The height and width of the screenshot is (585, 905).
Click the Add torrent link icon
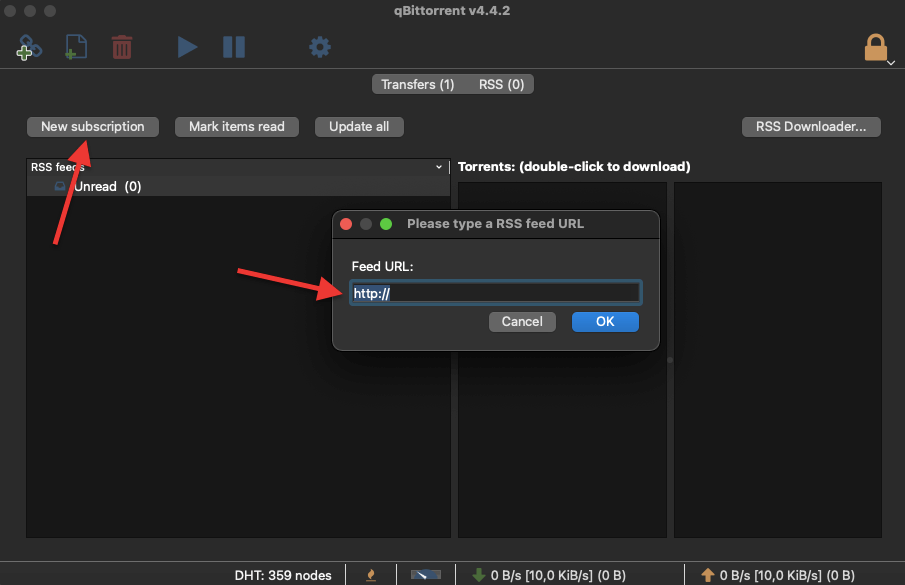[x=29, y=47]
